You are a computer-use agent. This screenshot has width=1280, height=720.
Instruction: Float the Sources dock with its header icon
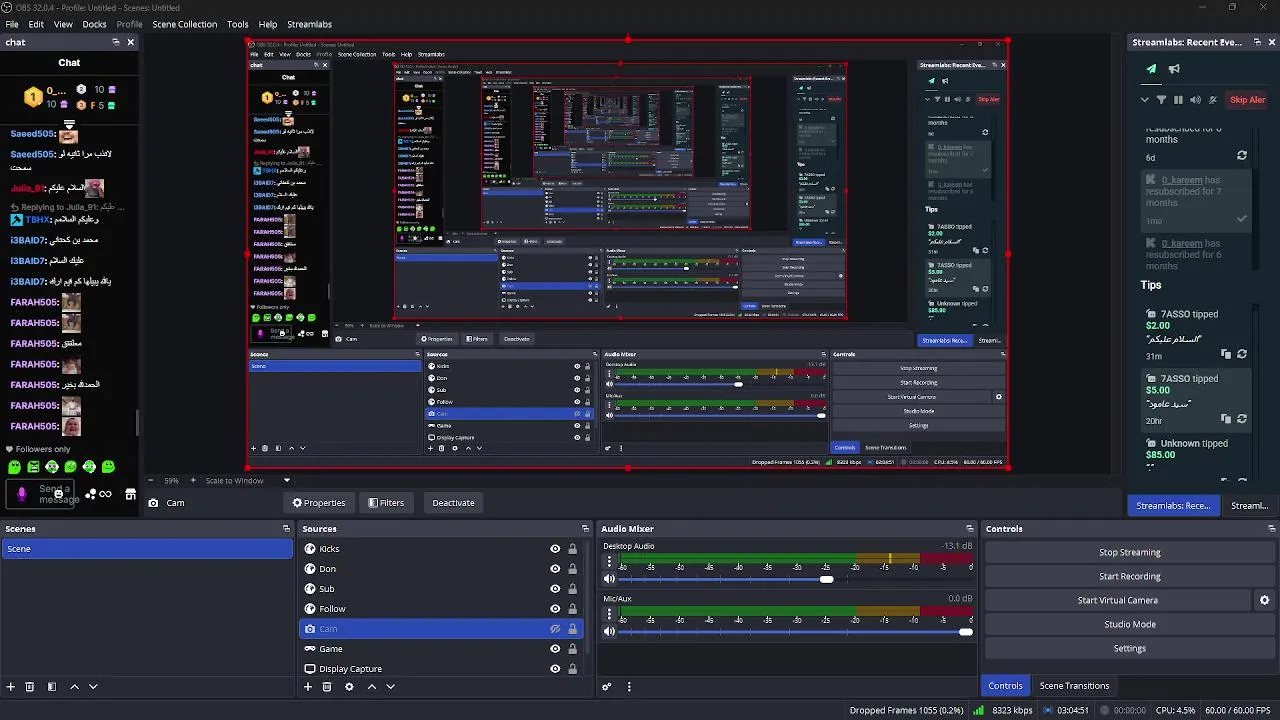point(585,529)
